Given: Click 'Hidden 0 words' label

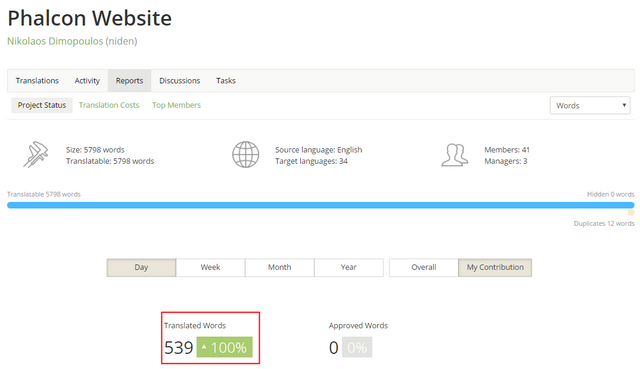Looking at the screenshot, I should point(611,194).
